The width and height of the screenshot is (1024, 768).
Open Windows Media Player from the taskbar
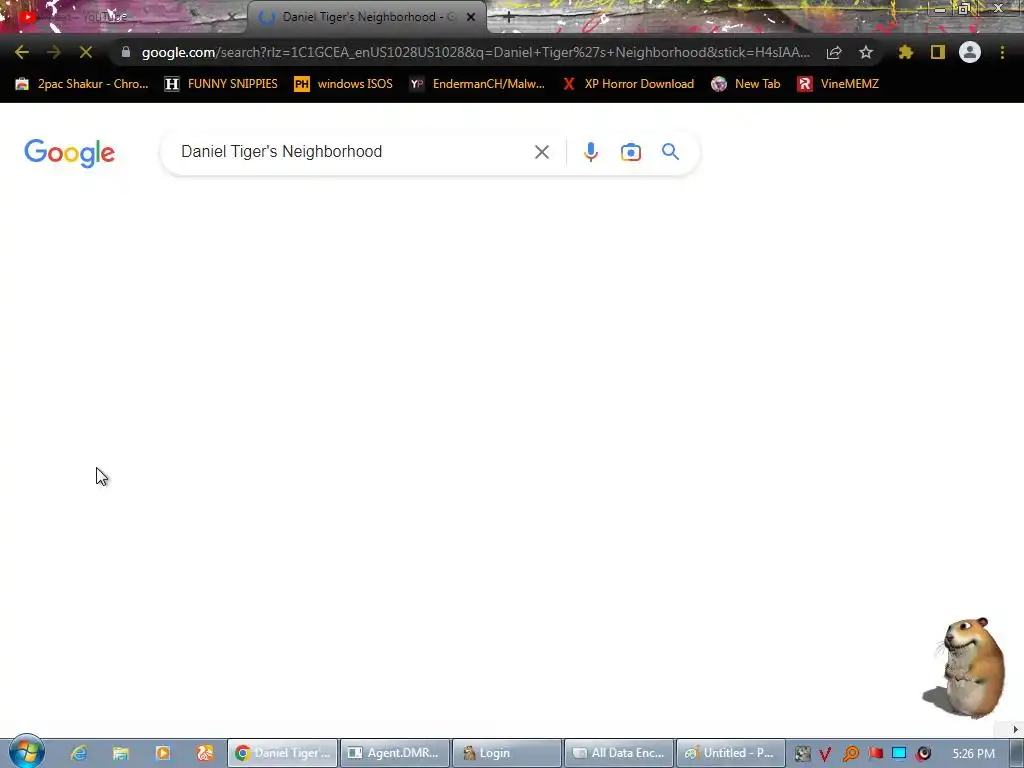163,753
